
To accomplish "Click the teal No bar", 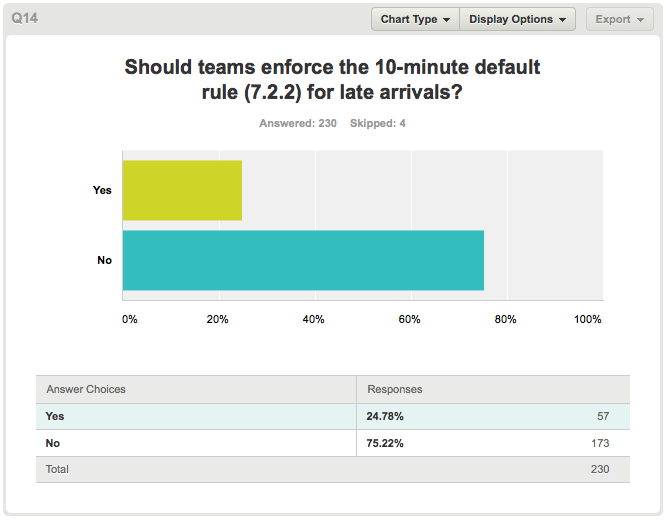I will point(303,260).
